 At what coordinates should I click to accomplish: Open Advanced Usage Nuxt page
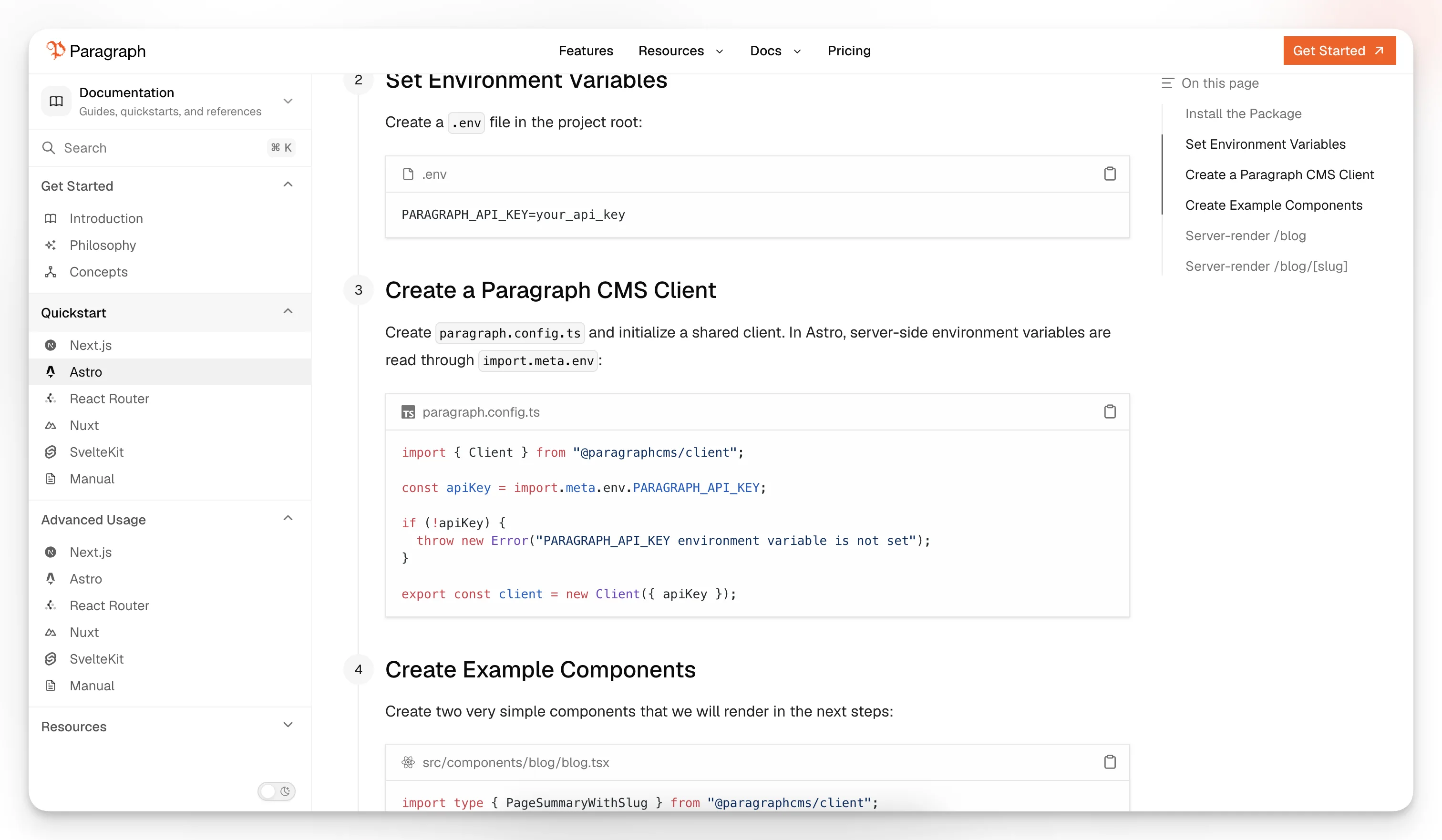(x=84, y=632)
